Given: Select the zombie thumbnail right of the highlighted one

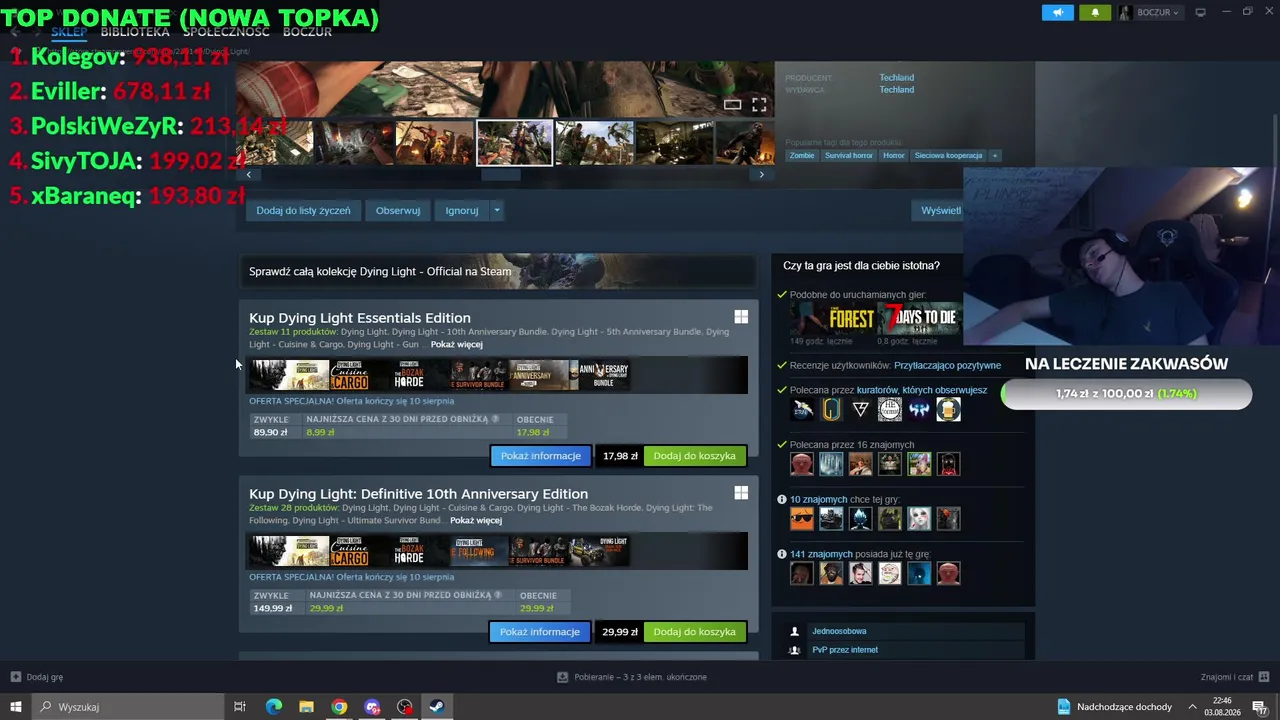Looking at the screenshot, I should pyautogui.click(x=594, y=142).
